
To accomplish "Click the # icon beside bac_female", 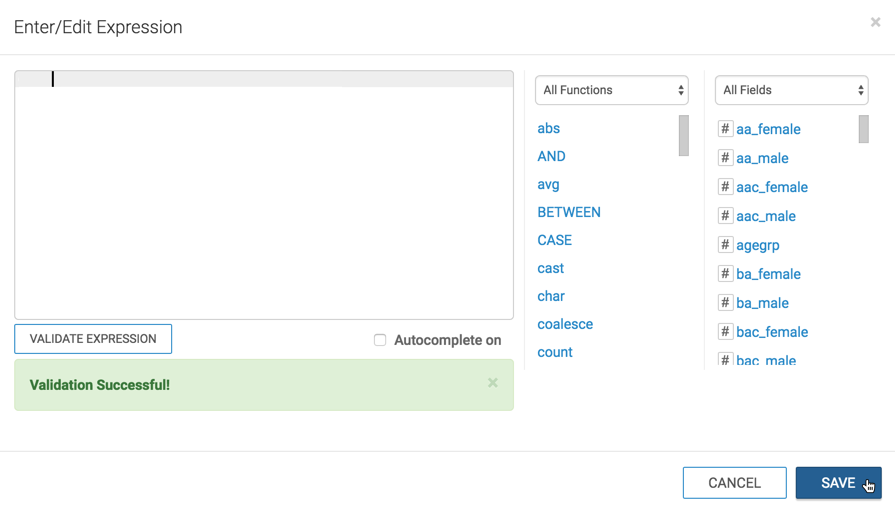I will [726, 332].
